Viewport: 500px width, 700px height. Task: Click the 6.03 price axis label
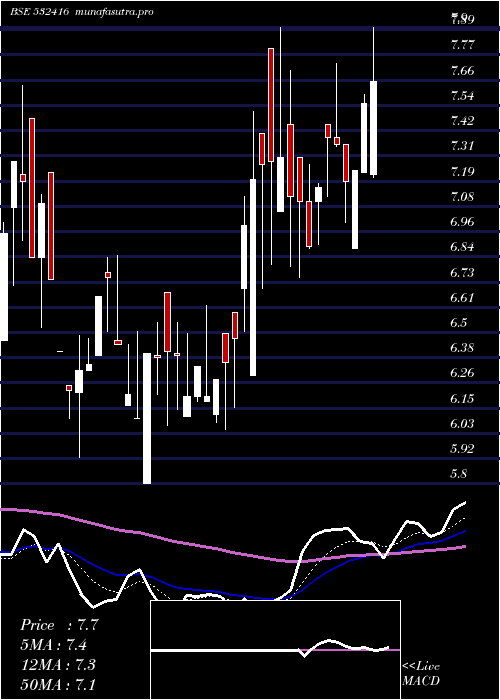(462, 423)
